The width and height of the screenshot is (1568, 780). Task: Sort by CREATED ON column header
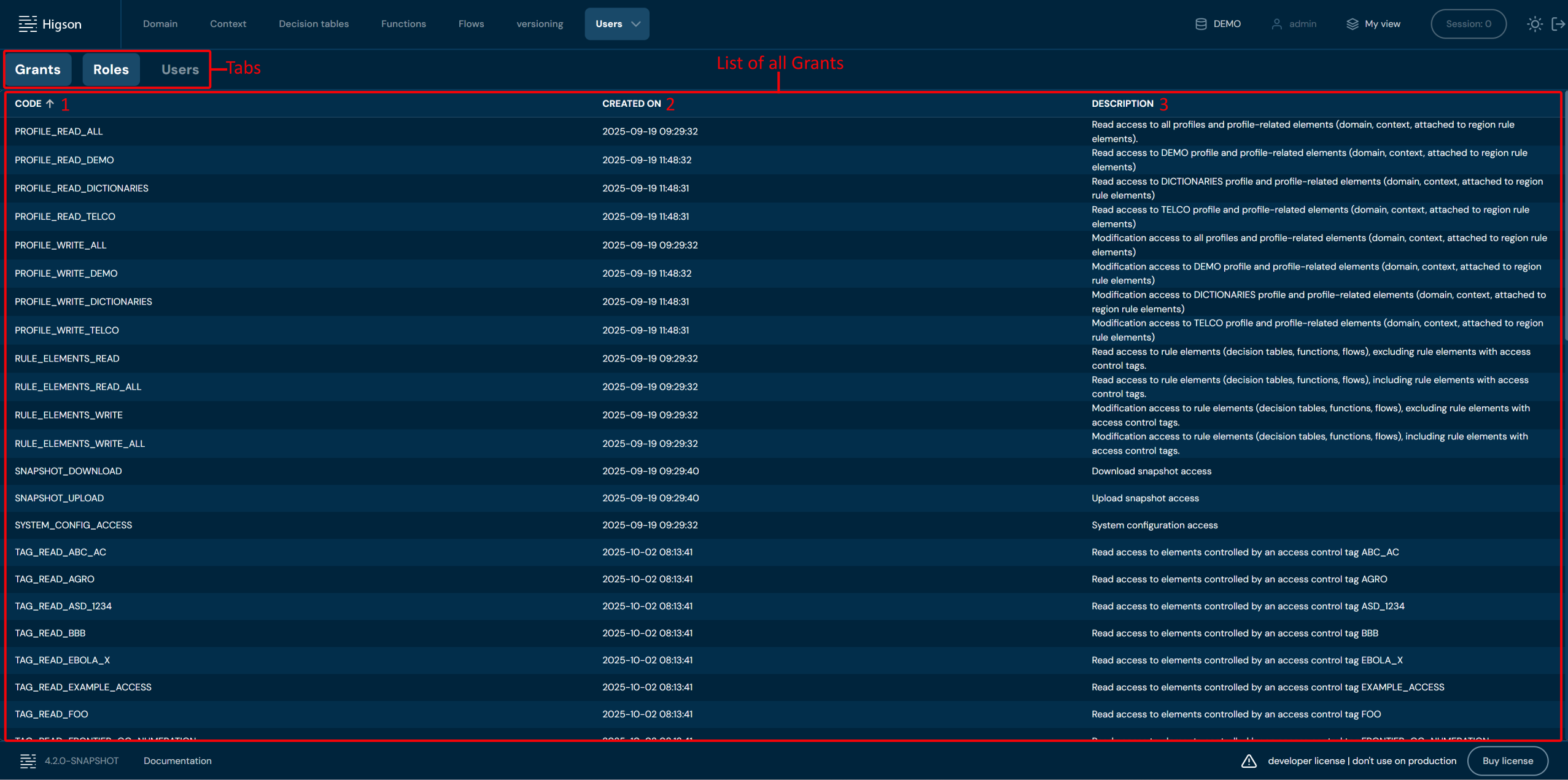631,104
